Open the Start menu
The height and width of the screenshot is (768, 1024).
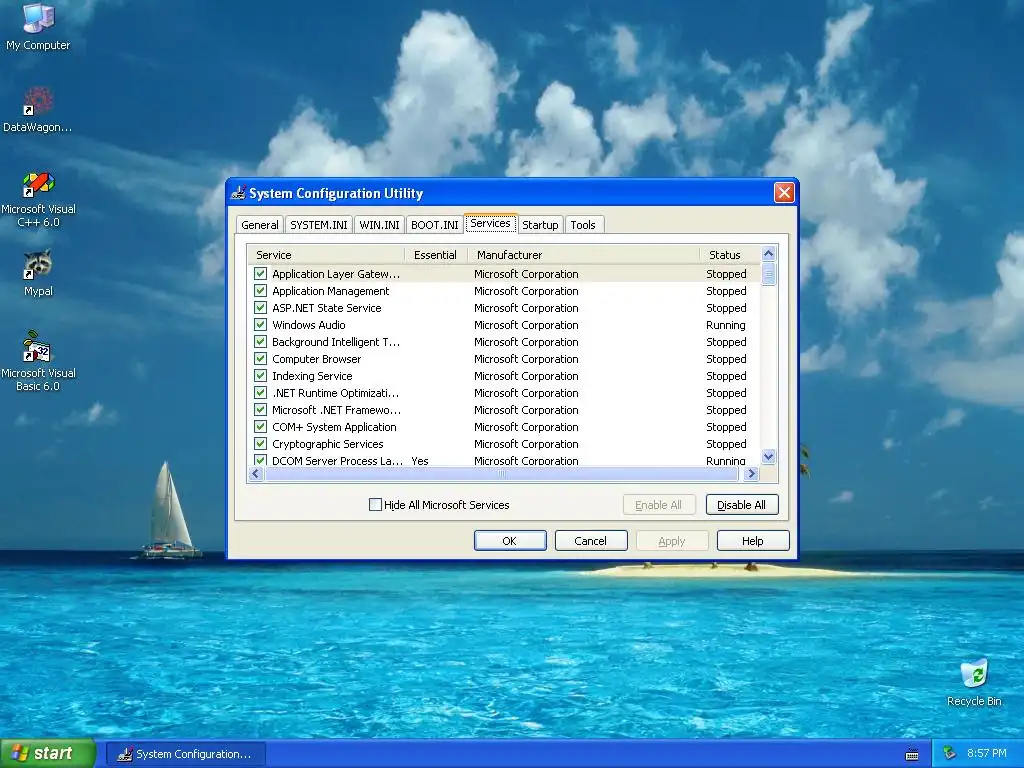(47, 753)
